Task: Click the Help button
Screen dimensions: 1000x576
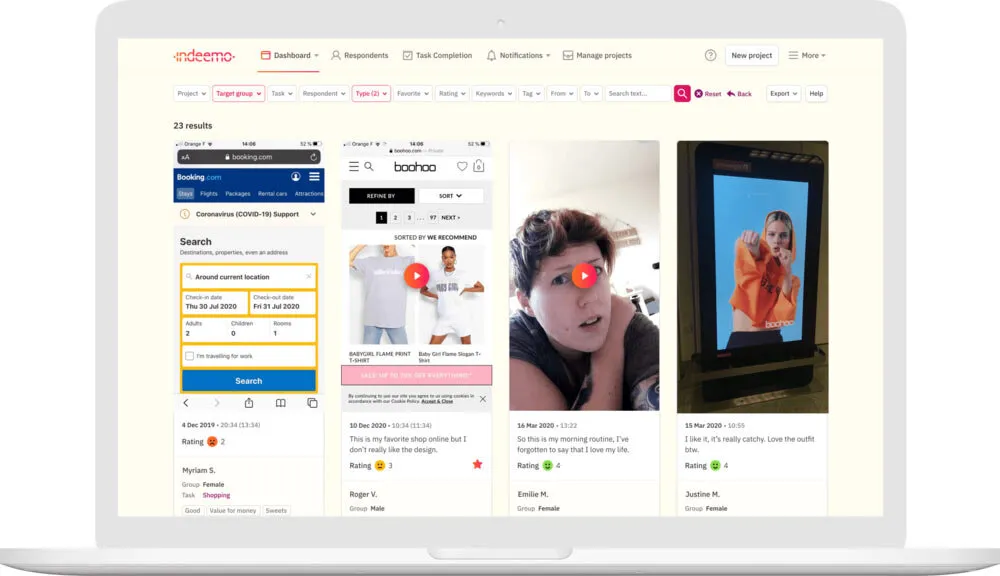Action: point(816,93)
